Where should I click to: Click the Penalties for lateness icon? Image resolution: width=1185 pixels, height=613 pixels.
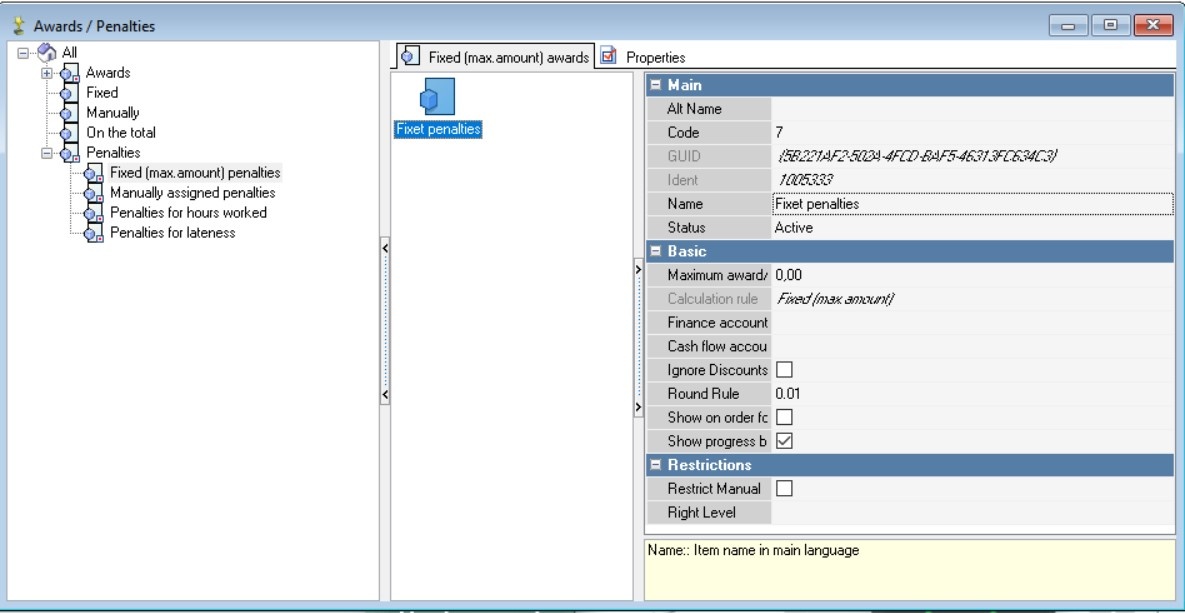93,234
